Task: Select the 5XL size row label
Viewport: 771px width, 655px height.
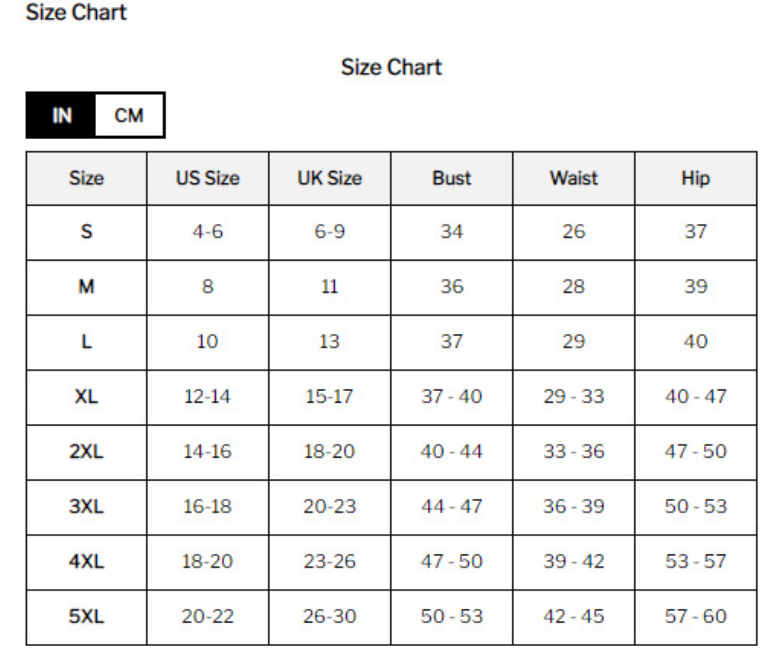Action: [x=86, y=617]
